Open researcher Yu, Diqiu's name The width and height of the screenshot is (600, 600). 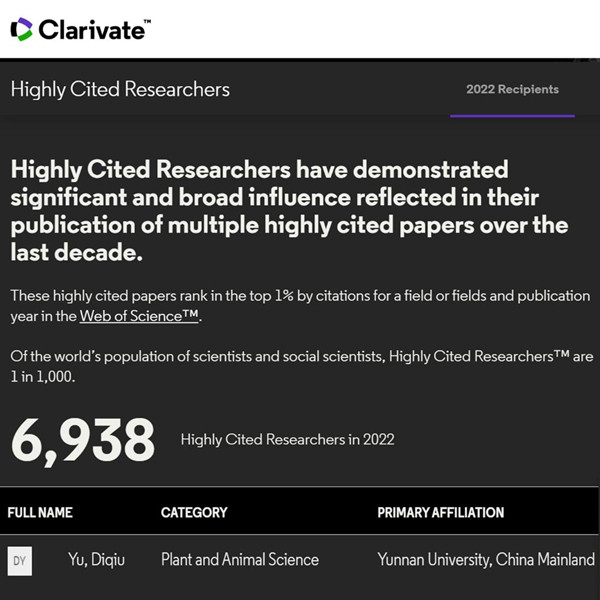click(x=99, y=560)
